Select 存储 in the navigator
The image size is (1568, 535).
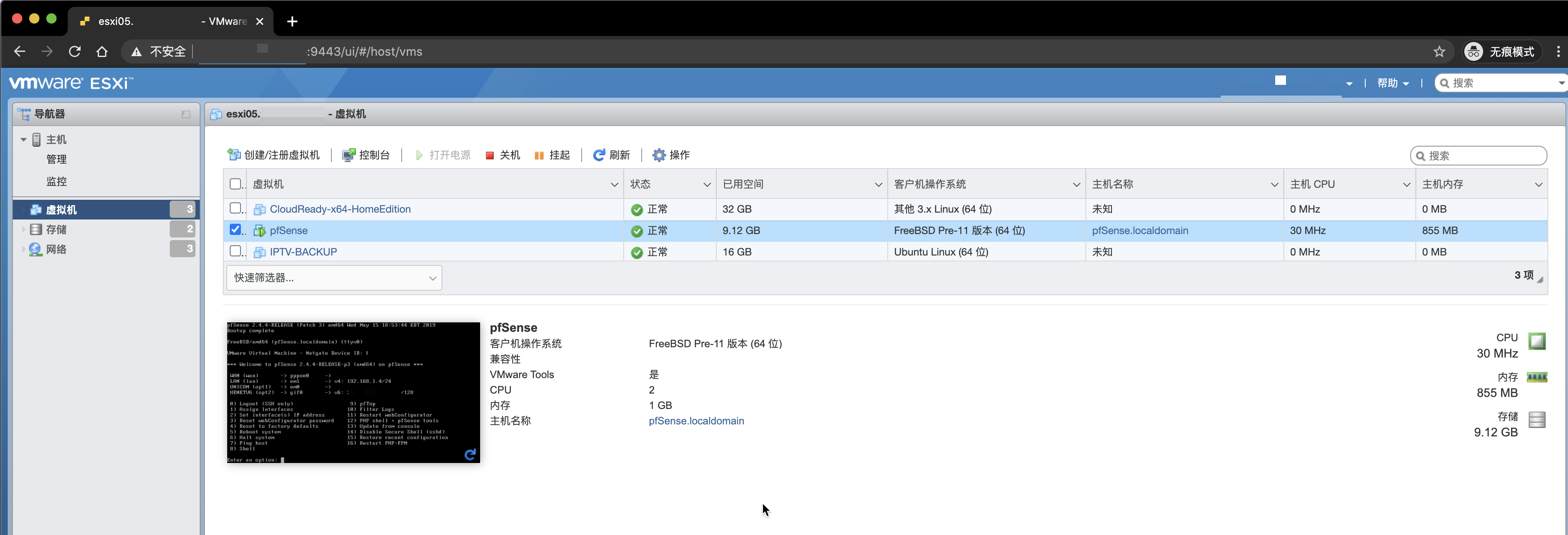56,229
